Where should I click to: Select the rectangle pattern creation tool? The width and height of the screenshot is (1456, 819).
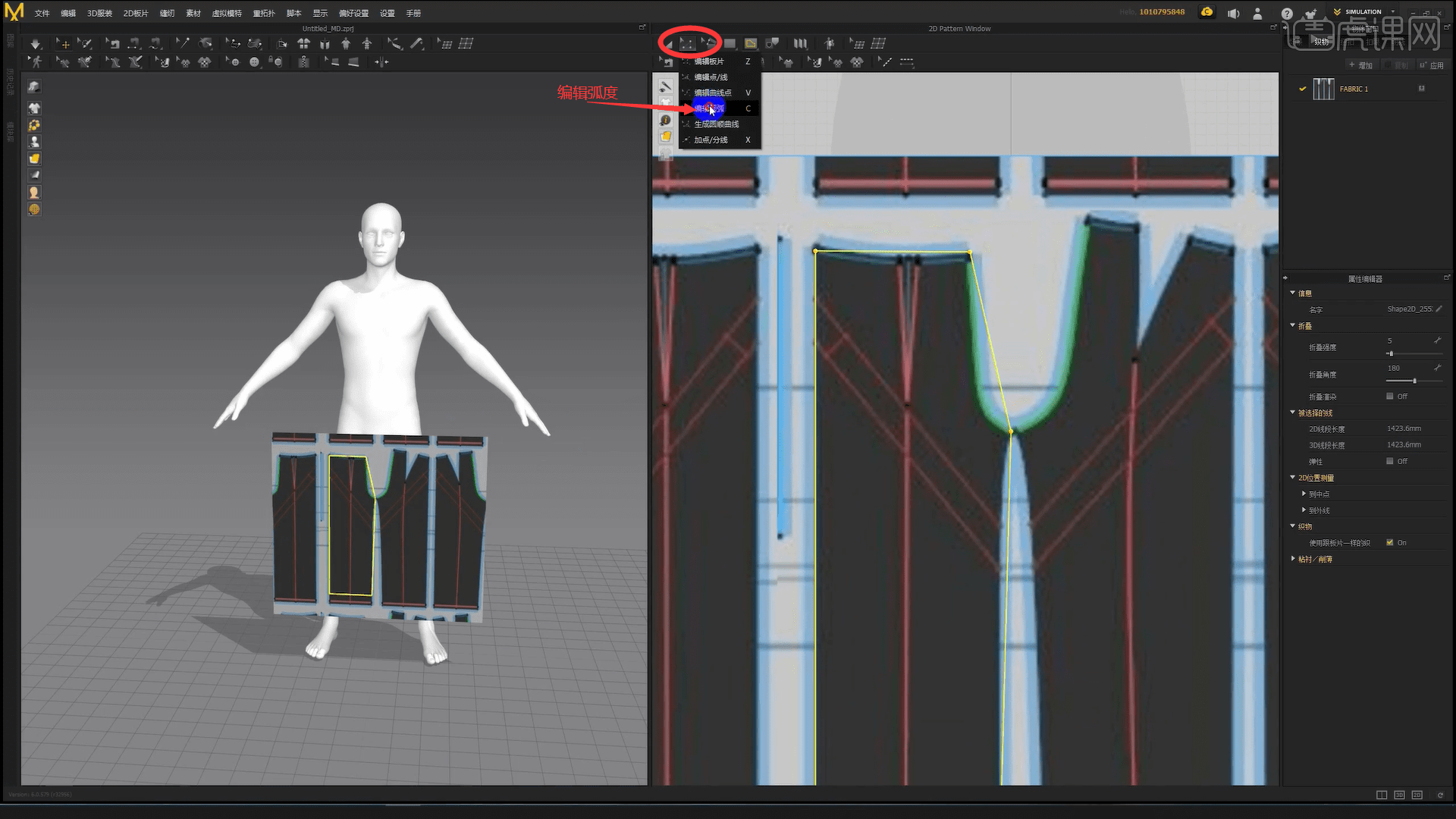coord(730,43)
